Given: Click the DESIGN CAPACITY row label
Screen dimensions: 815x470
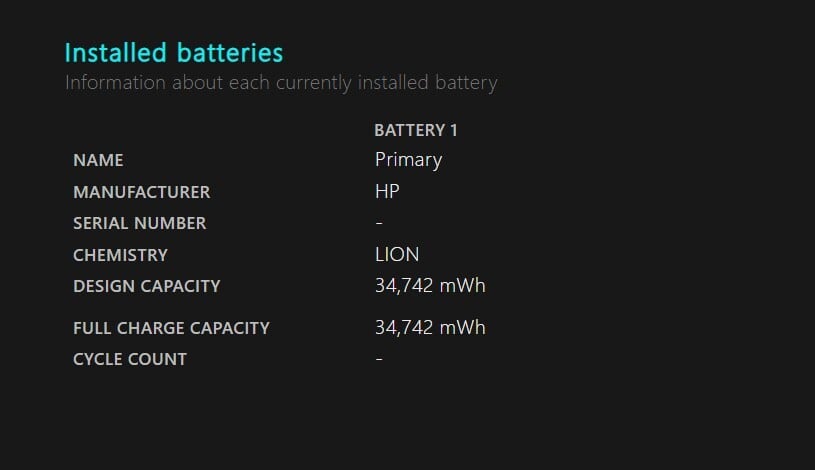Looking at the screenshot, I should pyautogui.click(x=146, y=286).
